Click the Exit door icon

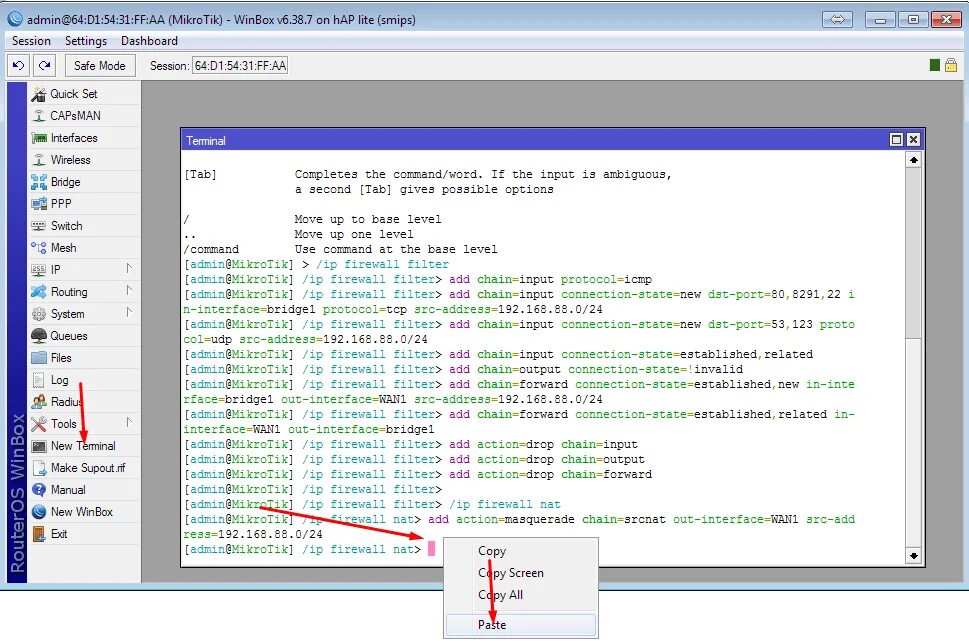click(39, 534)
